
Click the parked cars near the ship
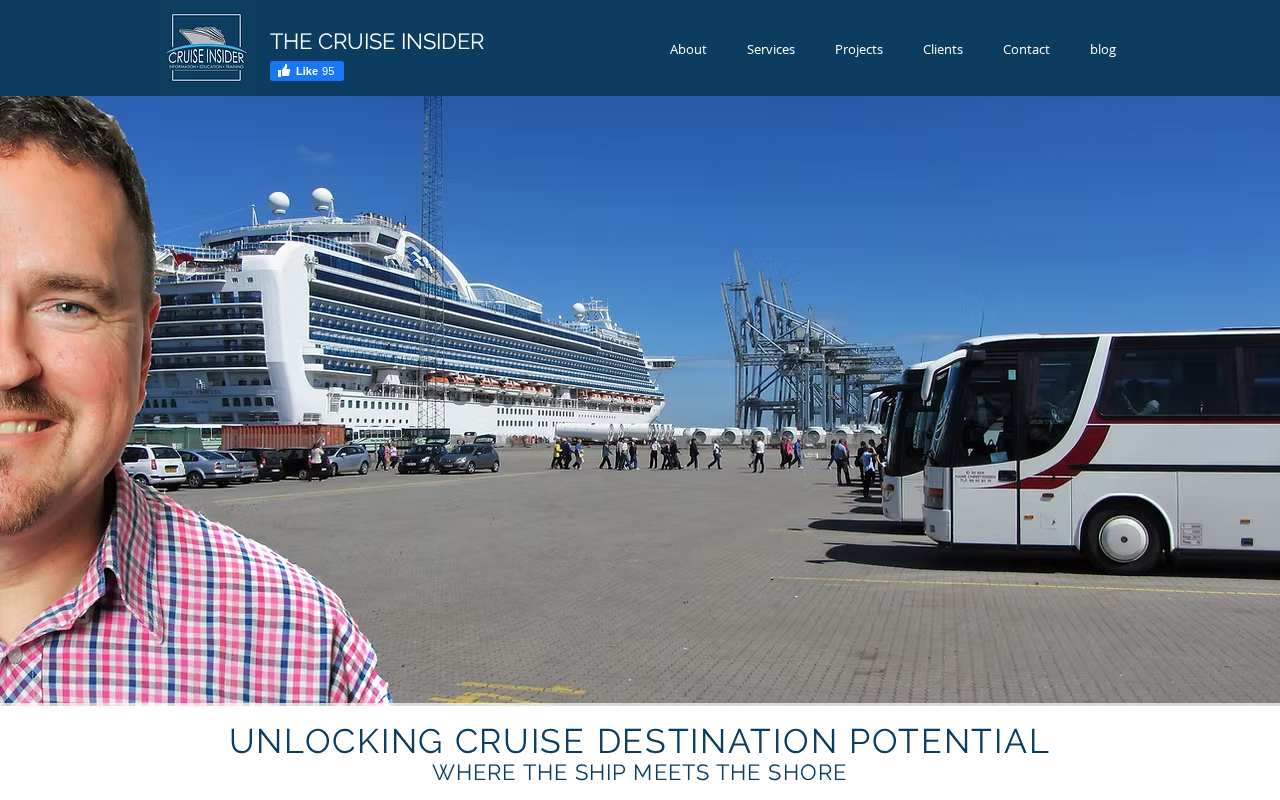click(300, 461)
